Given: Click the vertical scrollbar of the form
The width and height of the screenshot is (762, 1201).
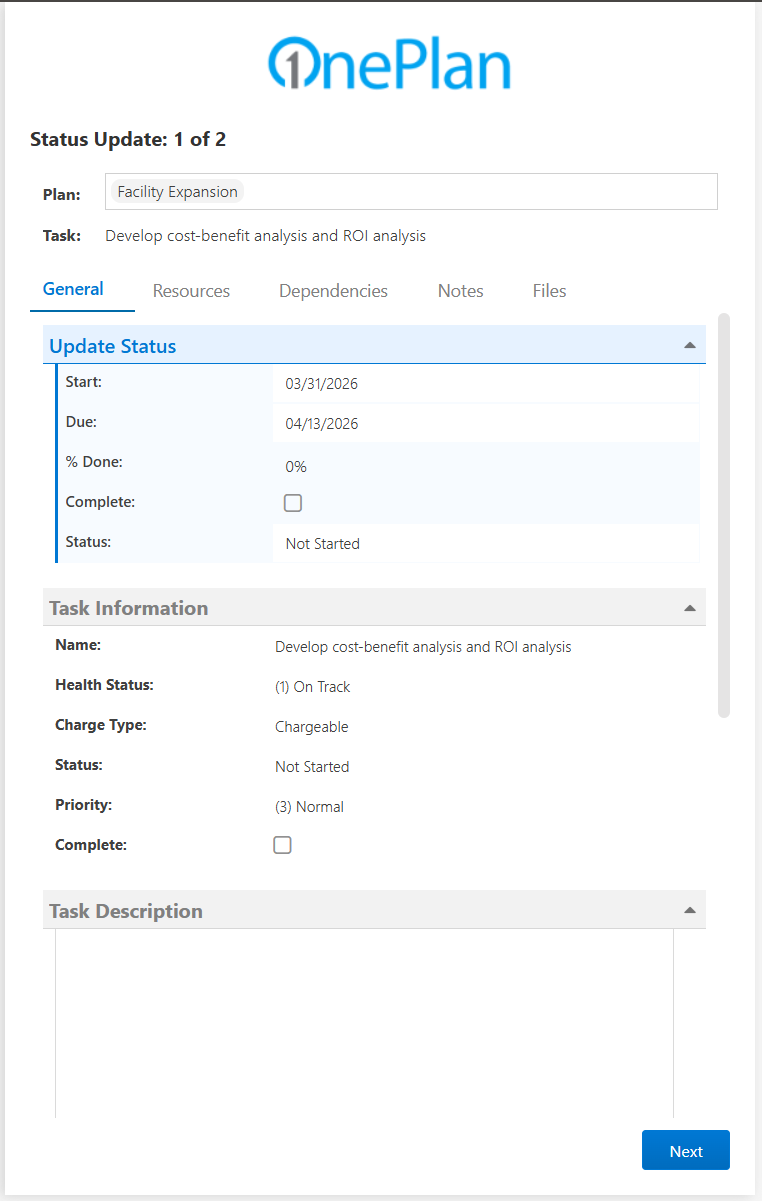Looking at the screenshot, I should coord(724,515).
